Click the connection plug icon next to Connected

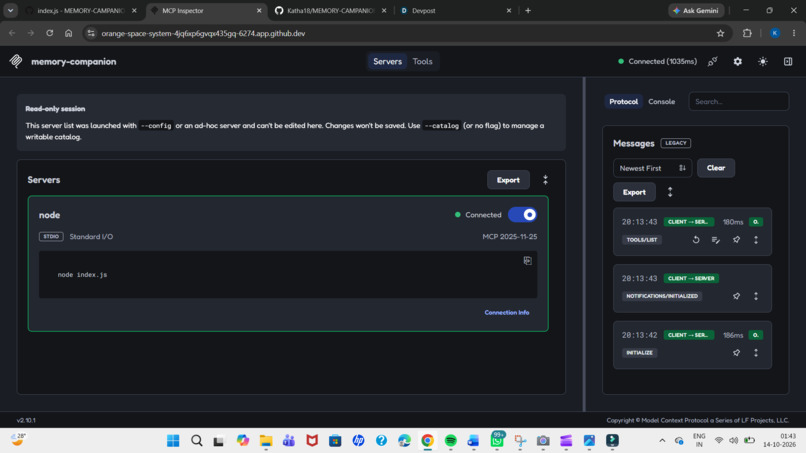pos(712,62)
